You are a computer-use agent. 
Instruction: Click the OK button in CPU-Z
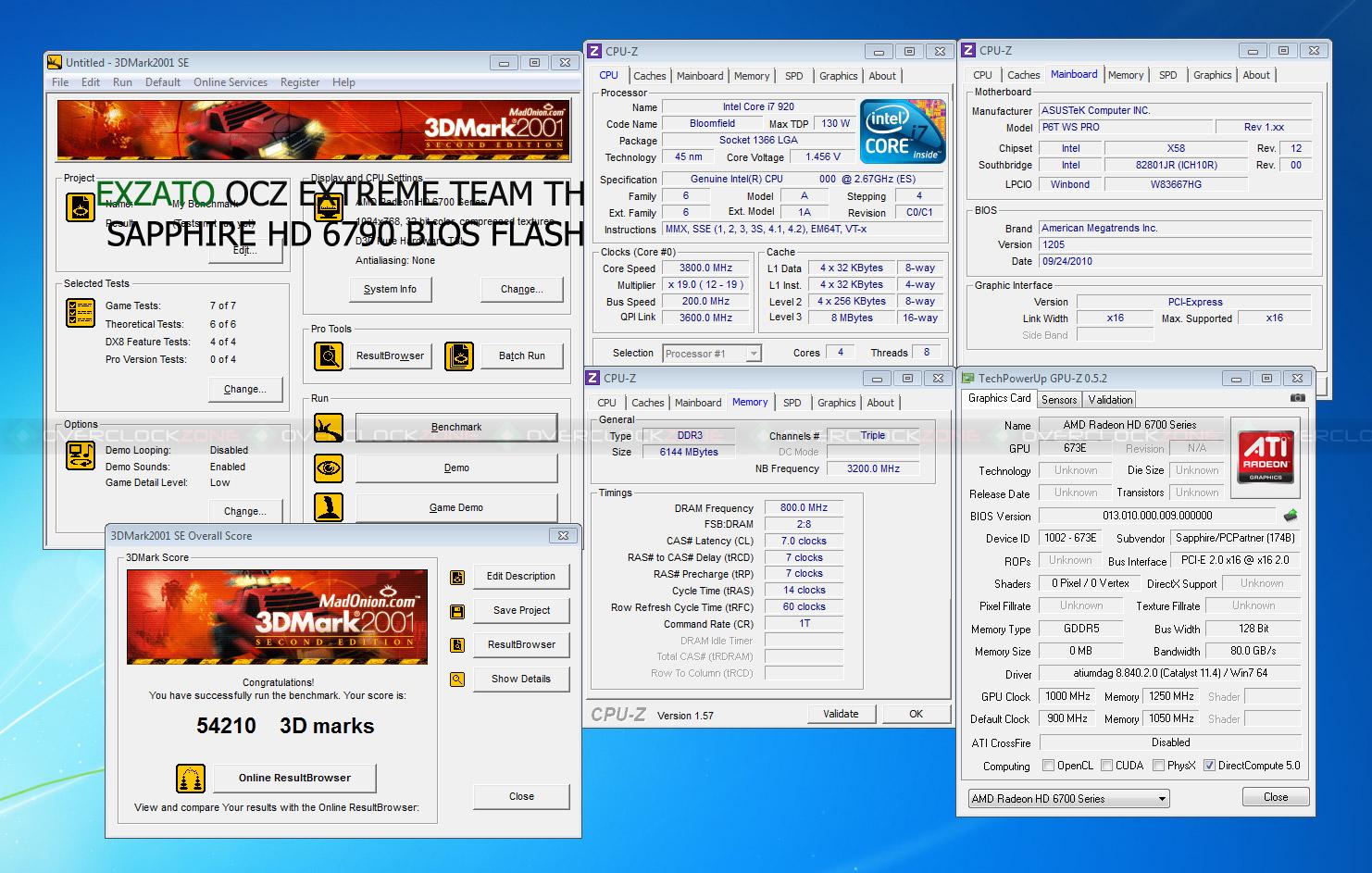tap(916, 714)
